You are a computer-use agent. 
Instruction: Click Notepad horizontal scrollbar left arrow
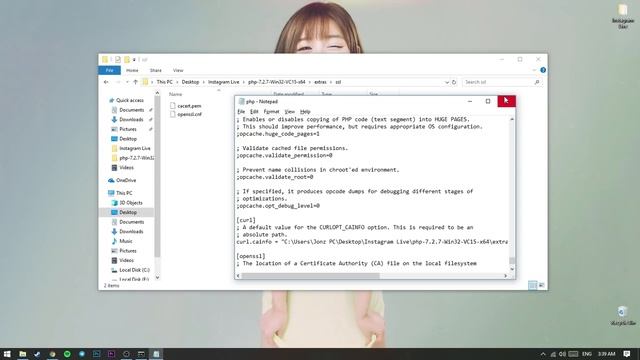[x=238, y=276]
